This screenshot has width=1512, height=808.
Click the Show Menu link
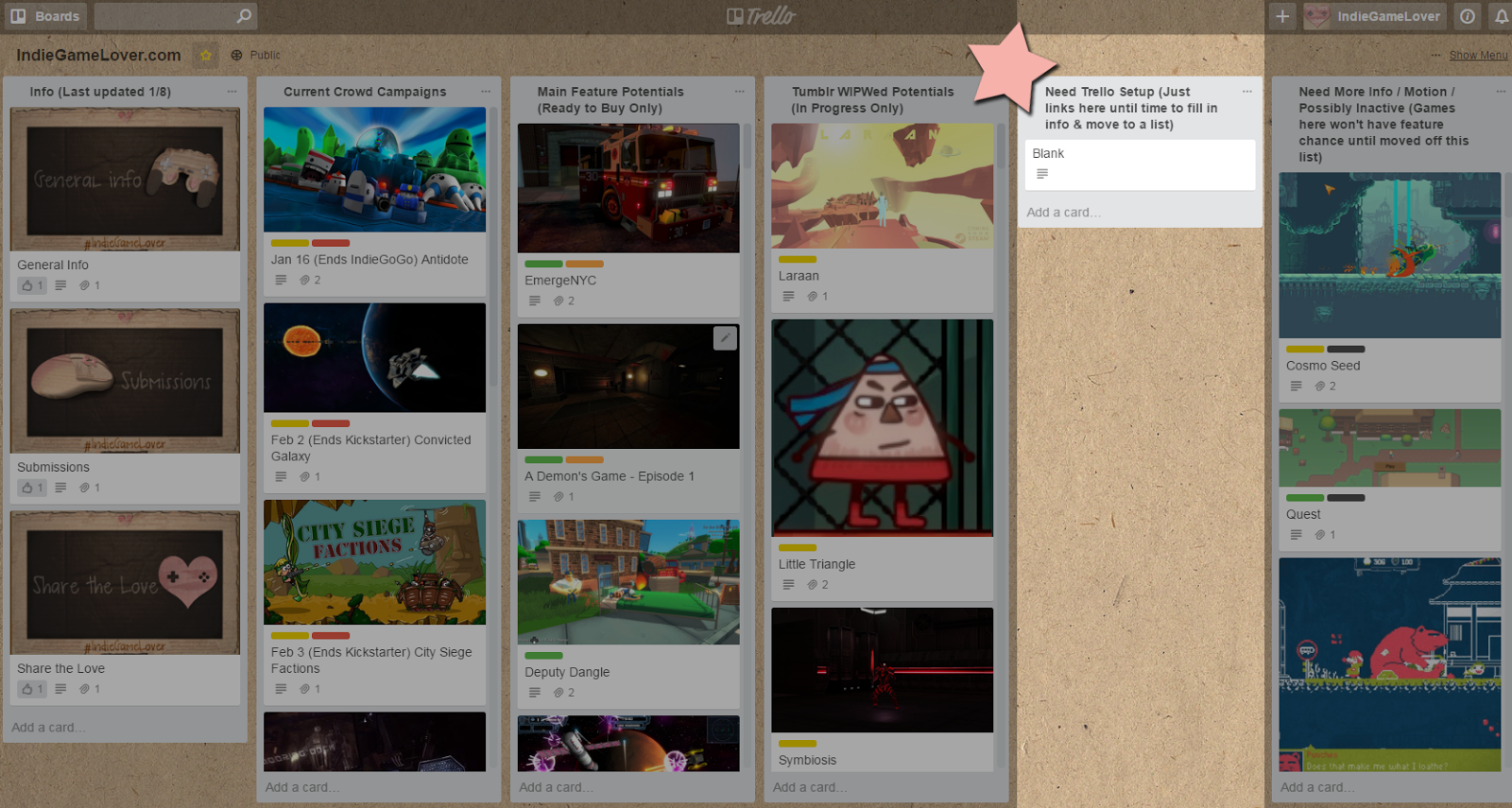[x=1478, y=56]
